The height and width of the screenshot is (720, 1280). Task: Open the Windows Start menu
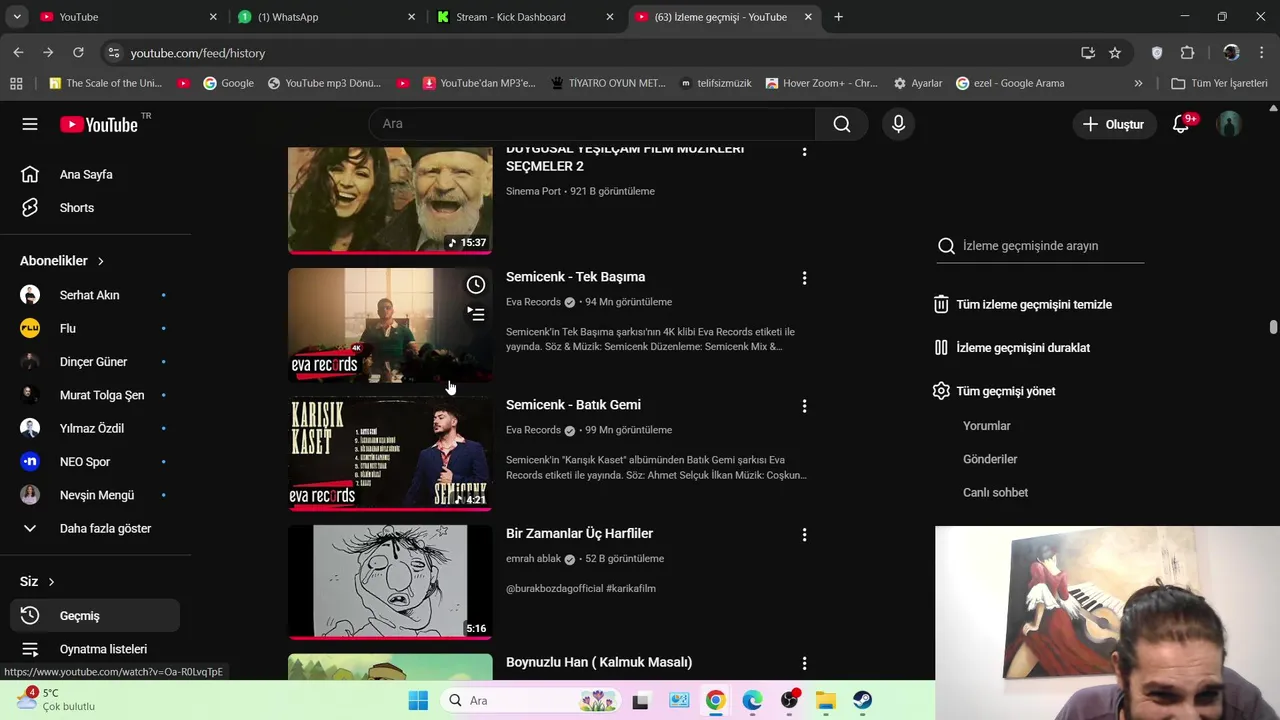(418, 700)
